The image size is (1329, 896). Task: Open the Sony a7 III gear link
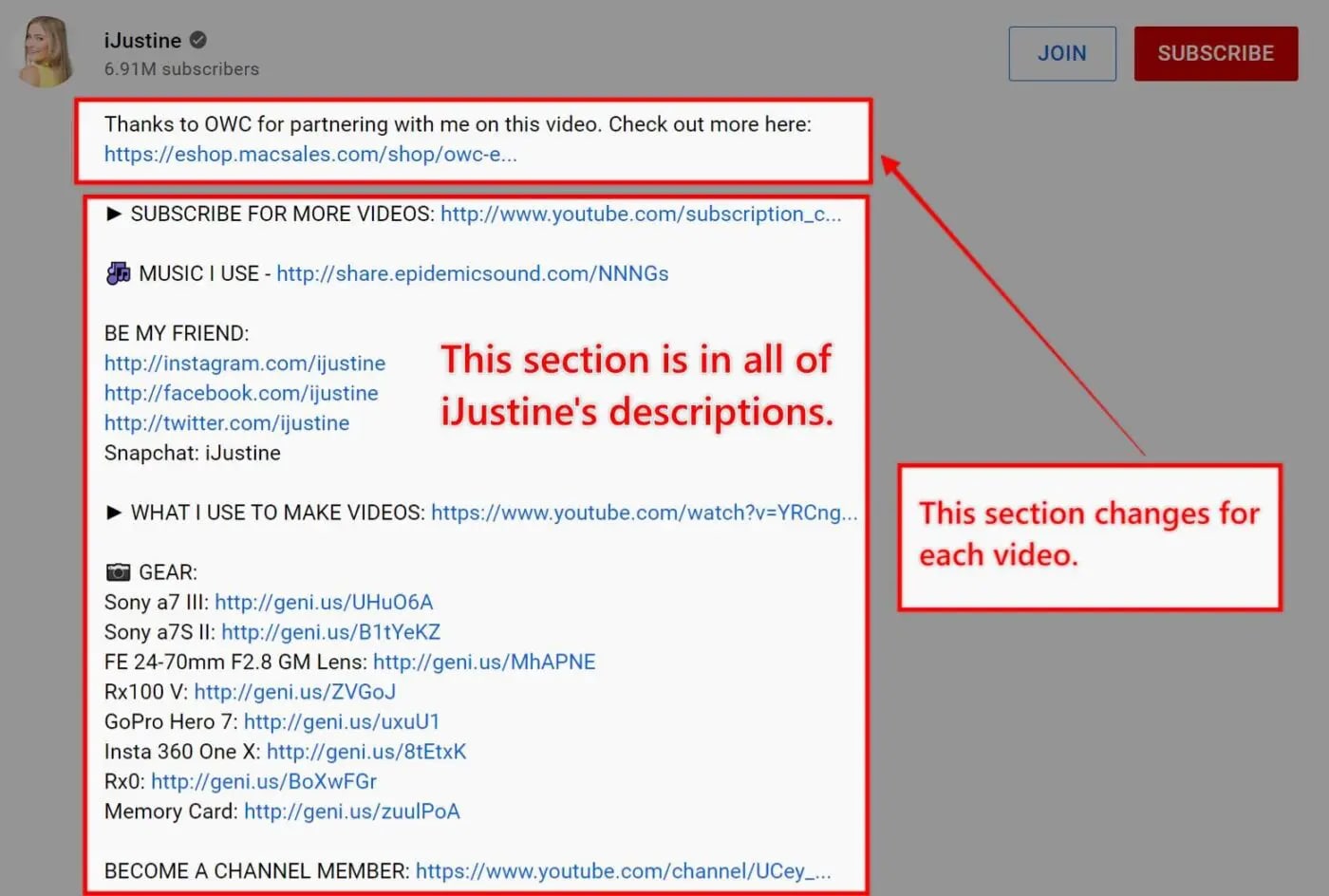point(323,602)
